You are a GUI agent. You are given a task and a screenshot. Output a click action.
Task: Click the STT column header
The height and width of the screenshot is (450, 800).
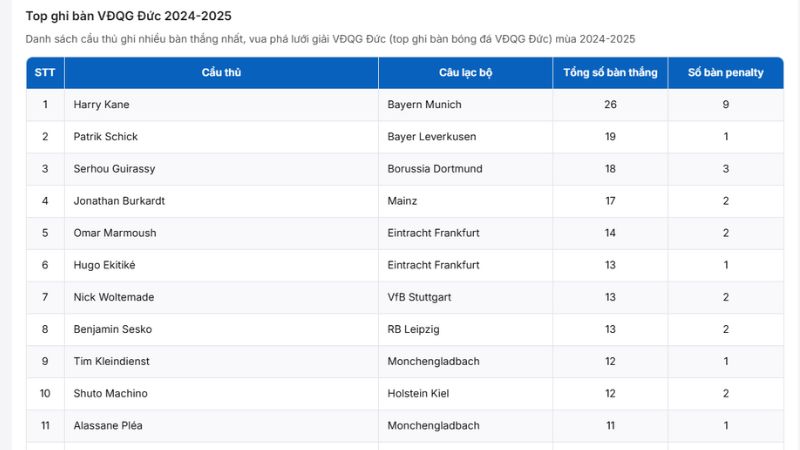tap(45, 73)
